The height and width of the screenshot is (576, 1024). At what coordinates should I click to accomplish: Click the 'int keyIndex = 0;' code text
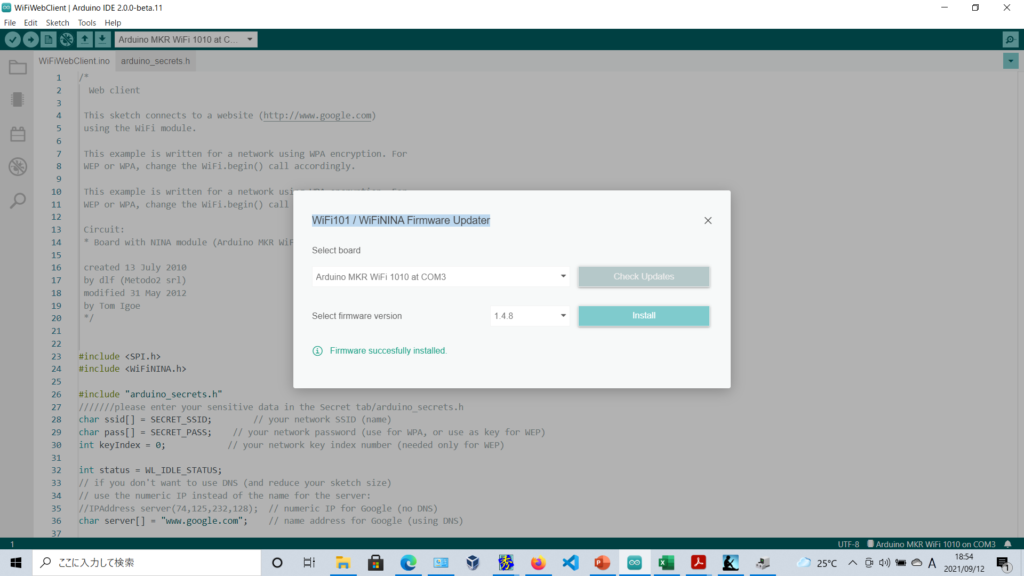coord(122,445)
